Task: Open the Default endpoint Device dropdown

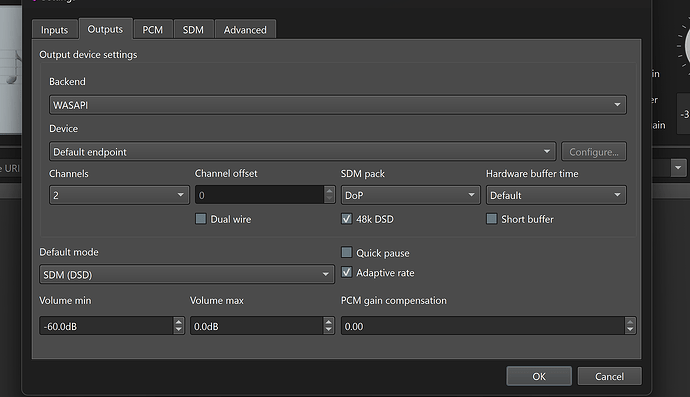Action: tap(302, 151)
